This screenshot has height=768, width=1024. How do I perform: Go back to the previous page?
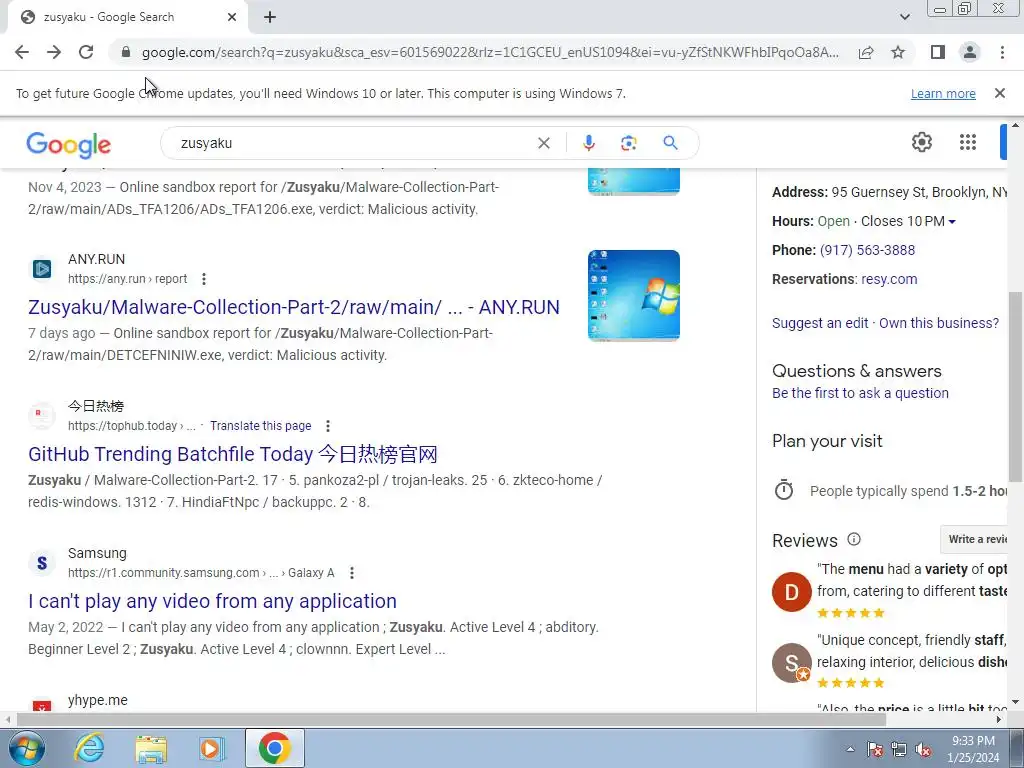click(22, 52)
